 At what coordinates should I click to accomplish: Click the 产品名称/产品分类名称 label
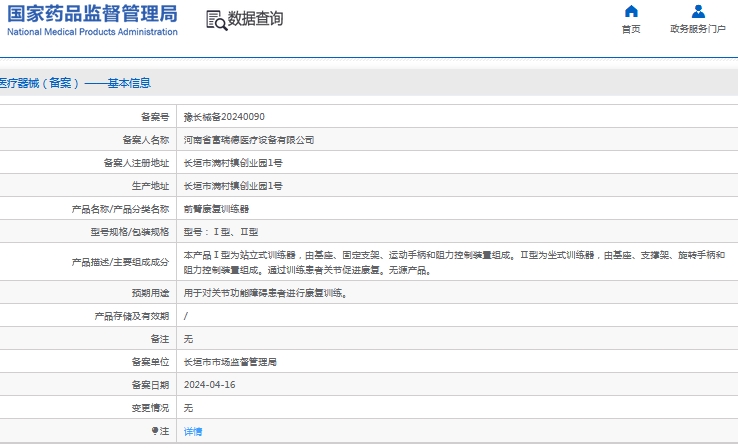(120, 209)
